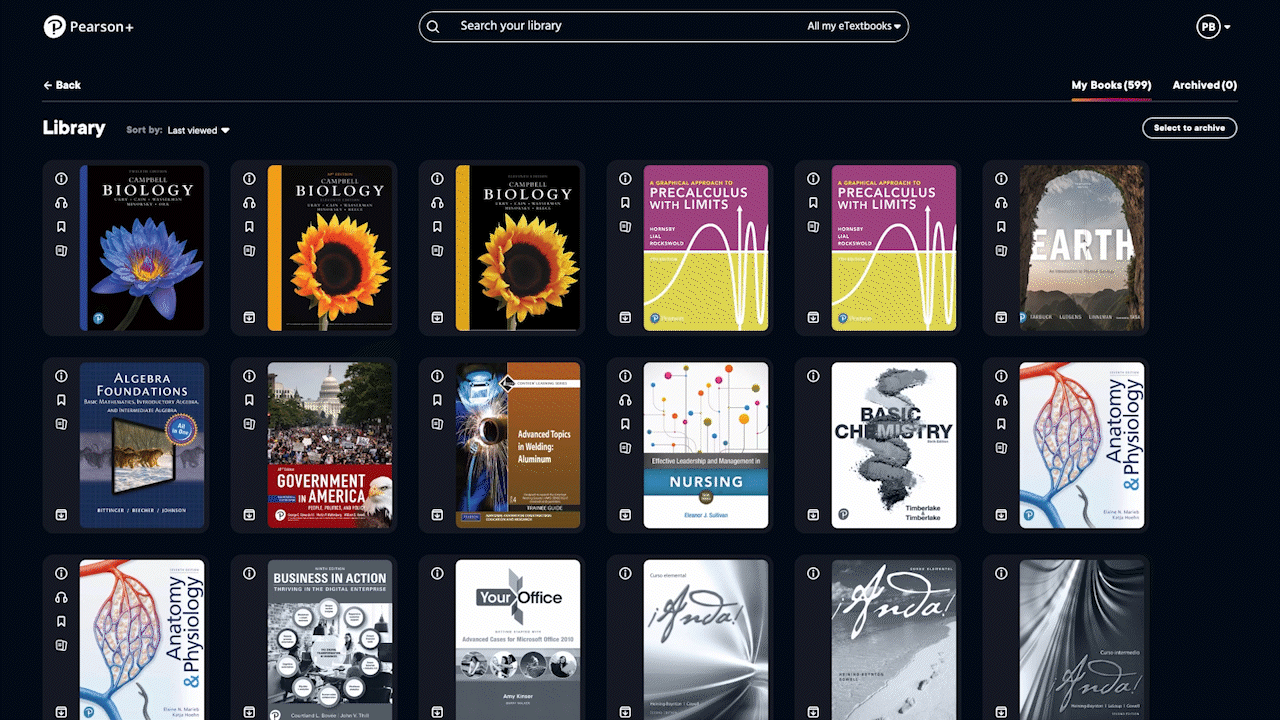1280x720 pixels.
Task: Open ¡Anda! Curso elemental cover
Action: pyautogui.click(x=706, y=640)
